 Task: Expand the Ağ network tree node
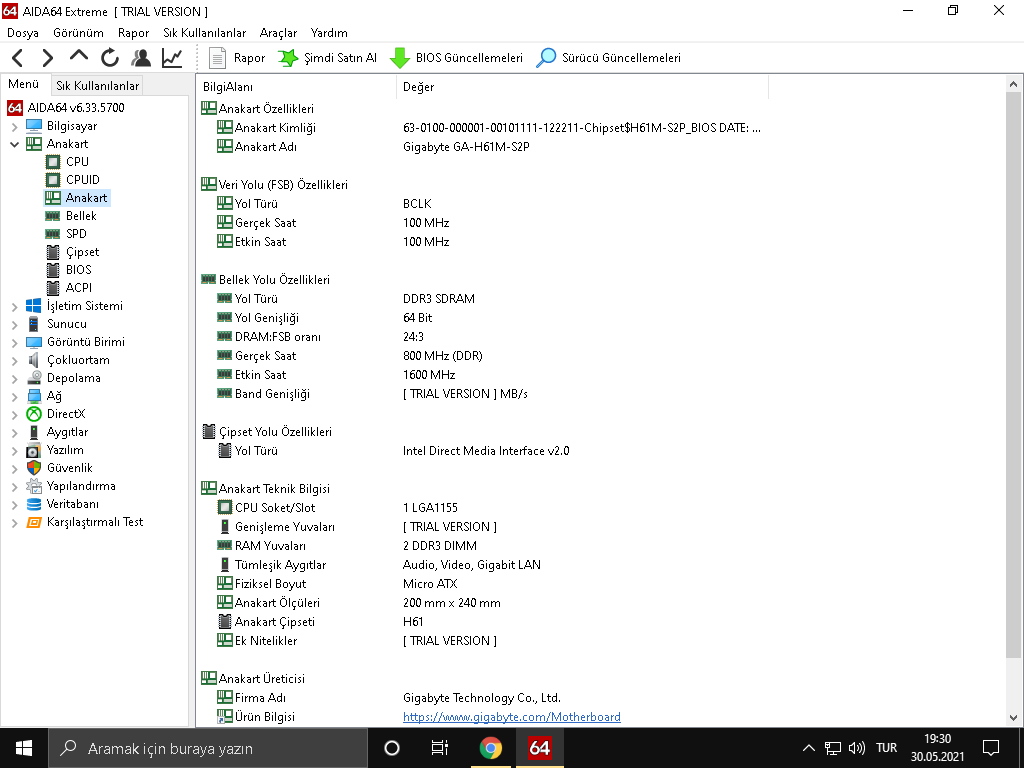coord(14,396)
